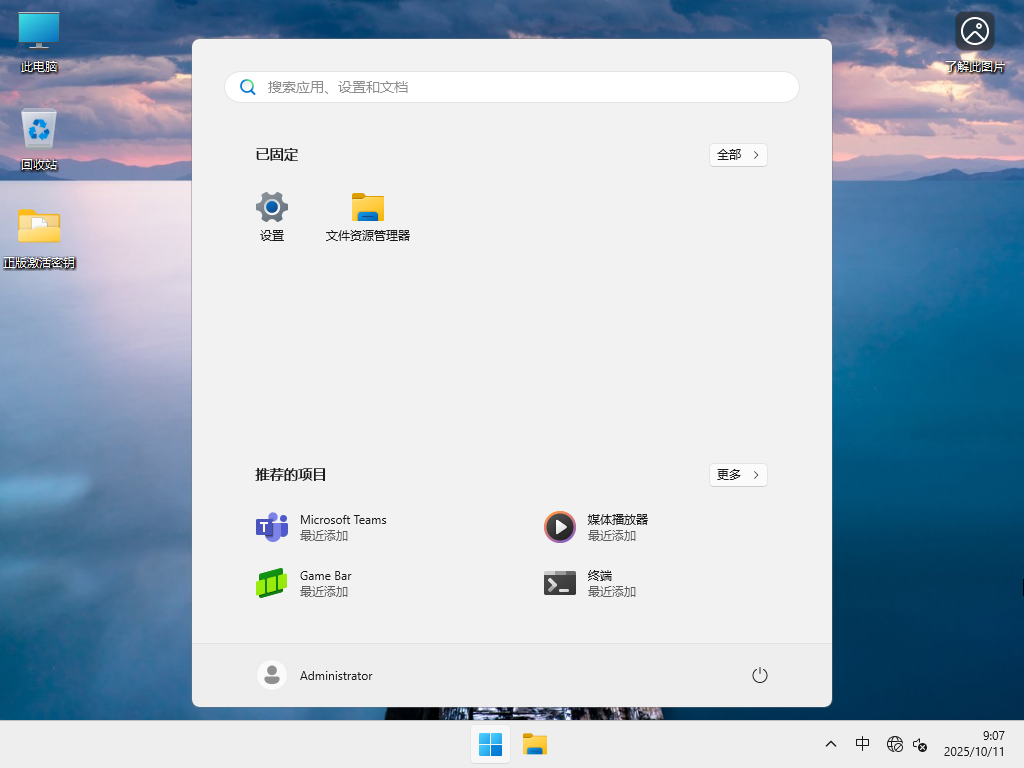1024x768 pixels.
Task: Show hidden icons with the tray chevron
Action: pyautogui.click(x=830, y=744)
